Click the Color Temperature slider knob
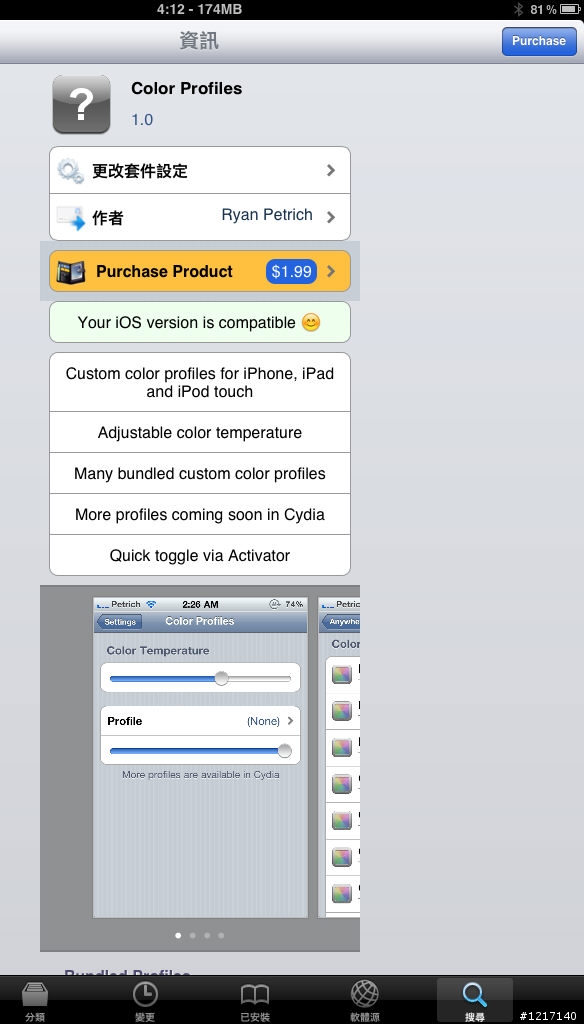This screenshot has width=584, height=1024. 221,678
